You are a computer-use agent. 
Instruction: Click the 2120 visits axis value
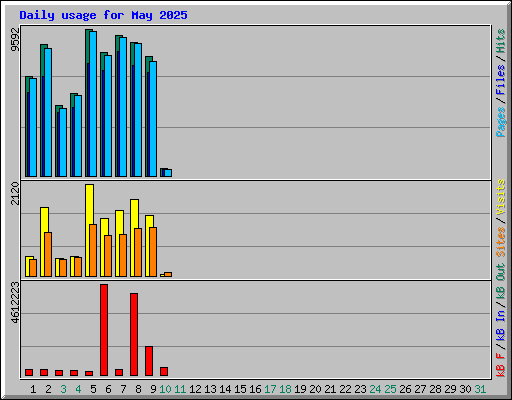(x=15, y=193)
